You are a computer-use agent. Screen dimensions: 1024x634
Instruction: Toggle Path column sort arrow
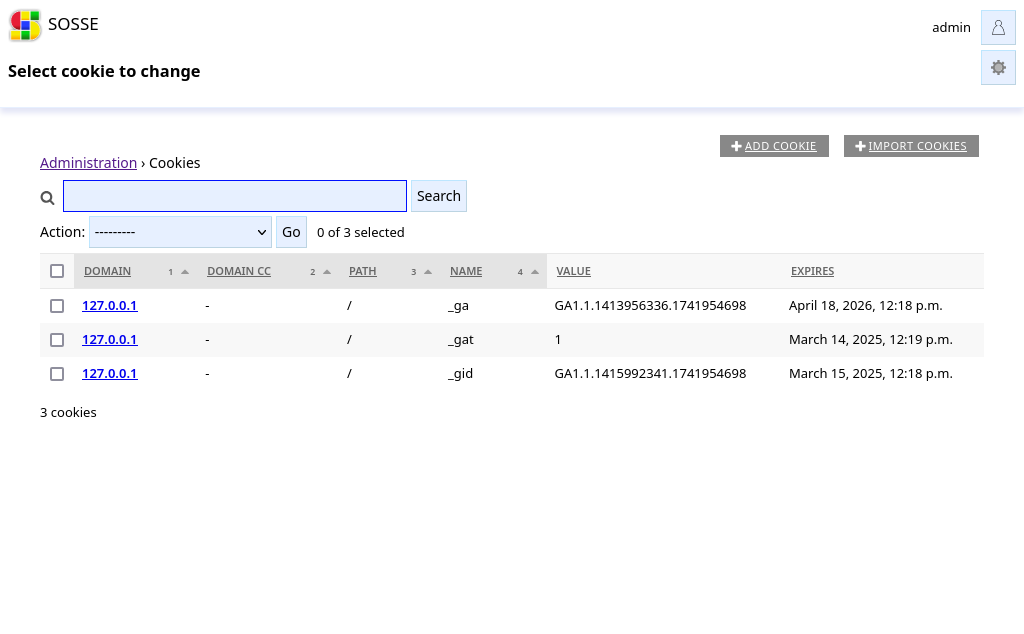428,272
